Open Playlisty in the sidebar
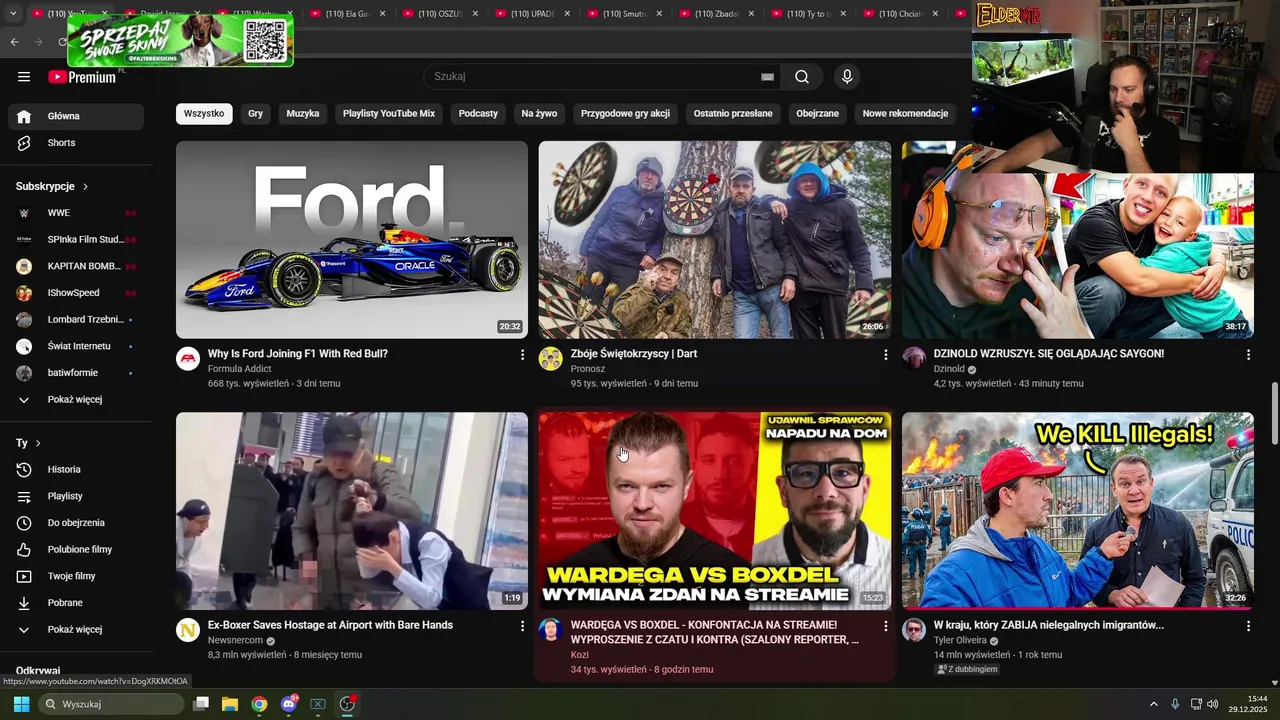 click(x=76, y=496)
